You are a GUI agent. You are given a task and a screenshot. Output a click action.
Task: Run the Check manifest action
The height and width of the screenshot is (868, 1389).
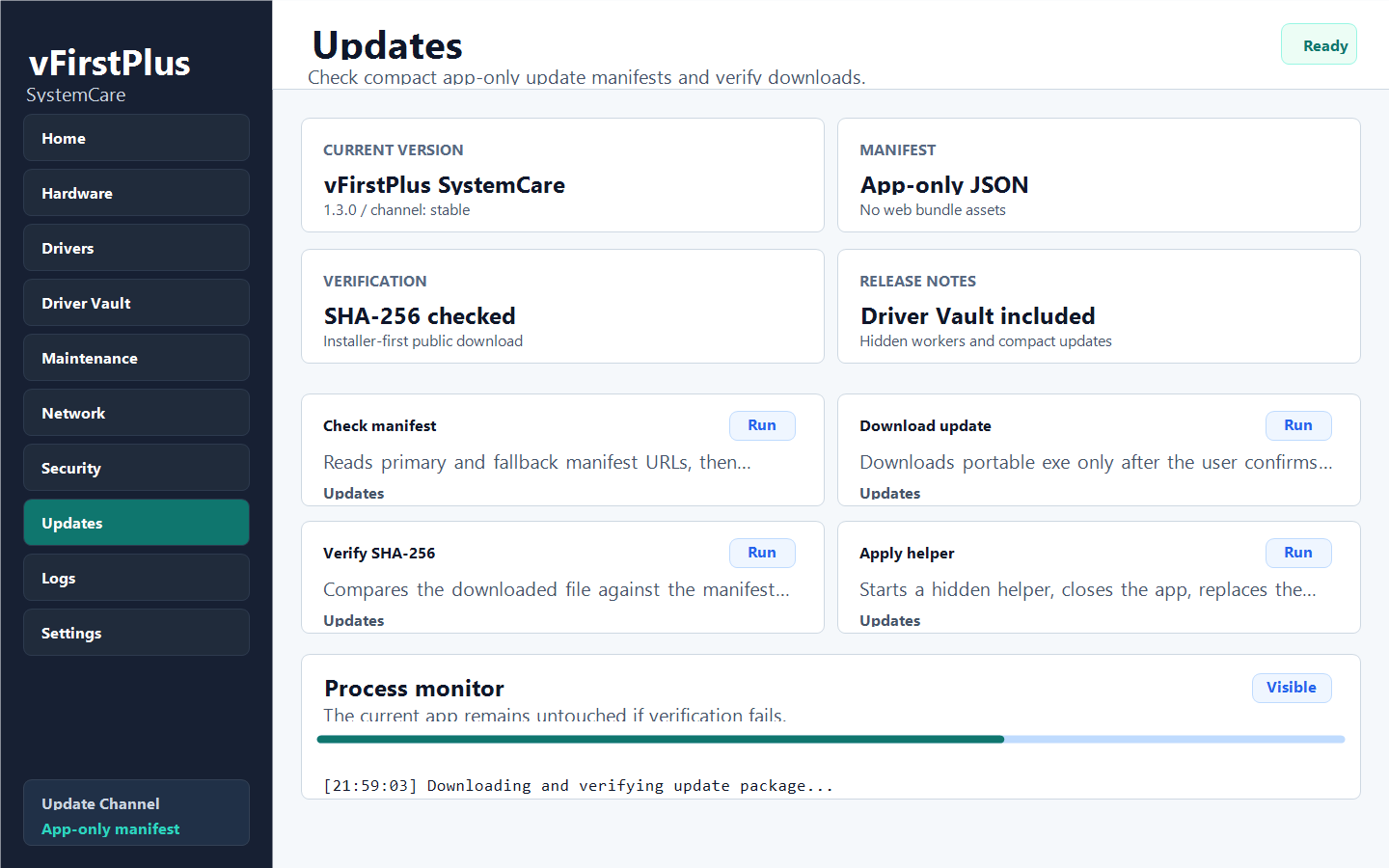762,425
